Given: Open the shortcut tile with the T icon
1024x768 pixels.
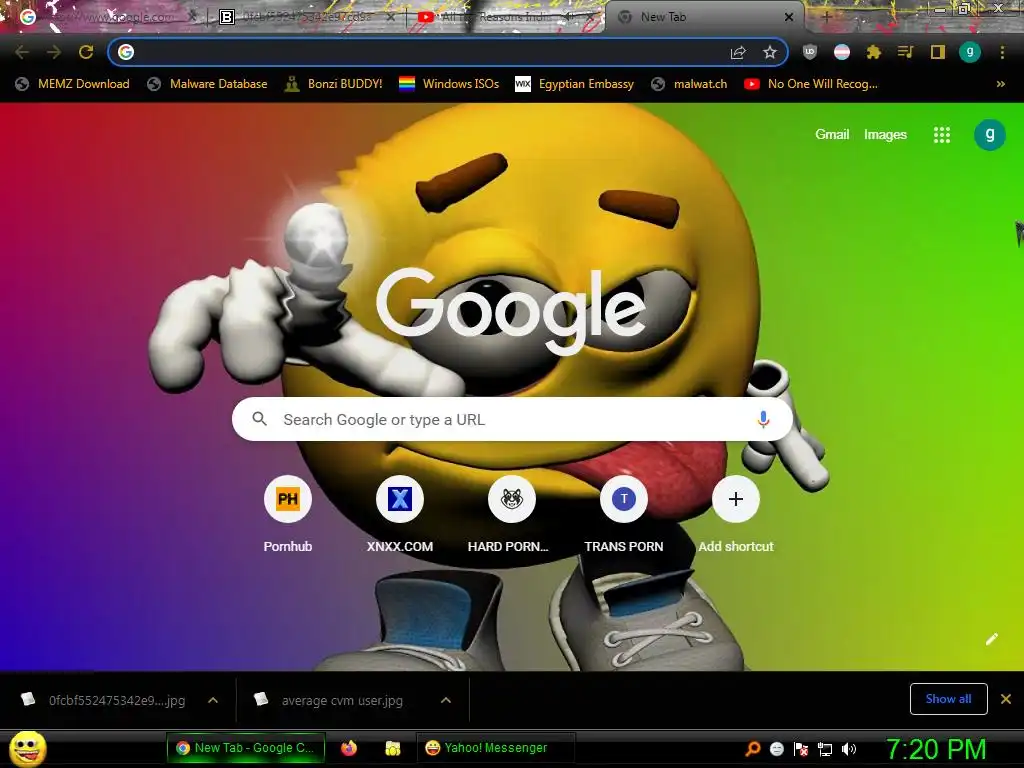Looking at the screenshot, I should coord(624,500).
